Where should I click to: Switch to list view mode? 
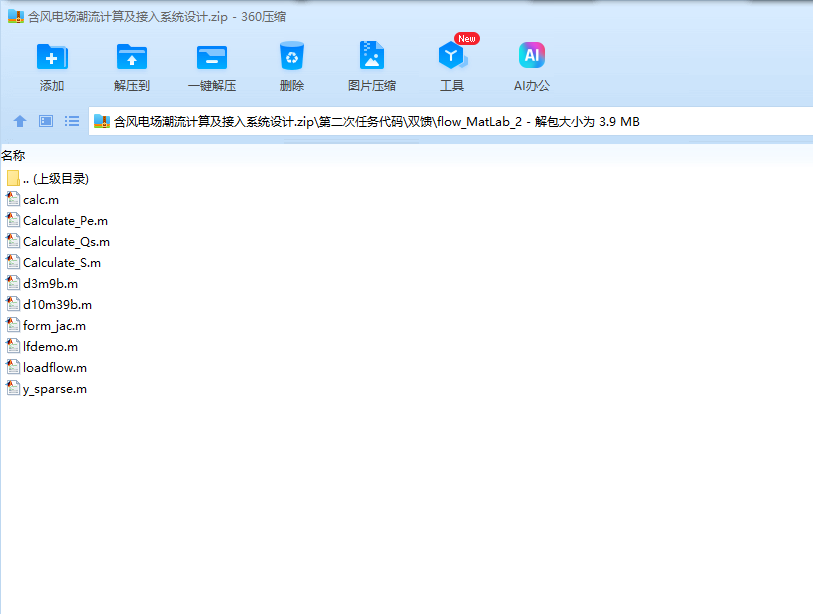pyautogui.click(x=72, y=121)
